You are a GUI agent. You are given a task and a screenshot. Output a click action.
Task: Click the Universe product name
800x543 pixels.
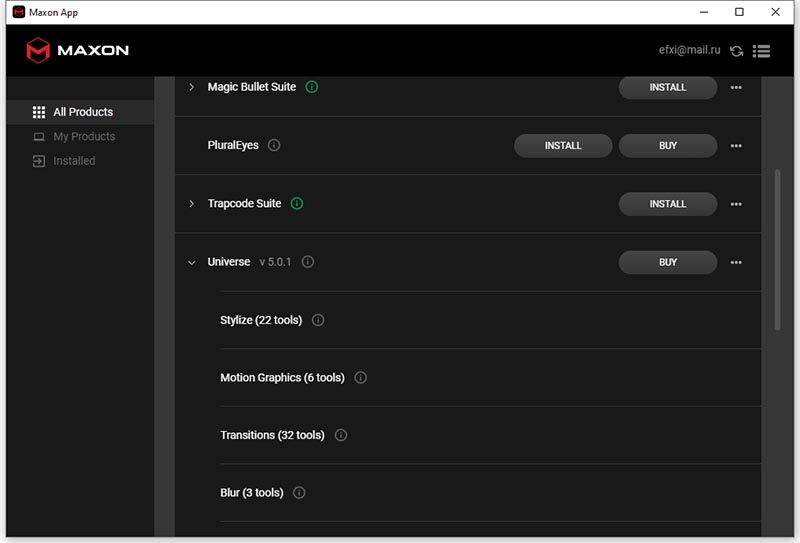point(229,262)
